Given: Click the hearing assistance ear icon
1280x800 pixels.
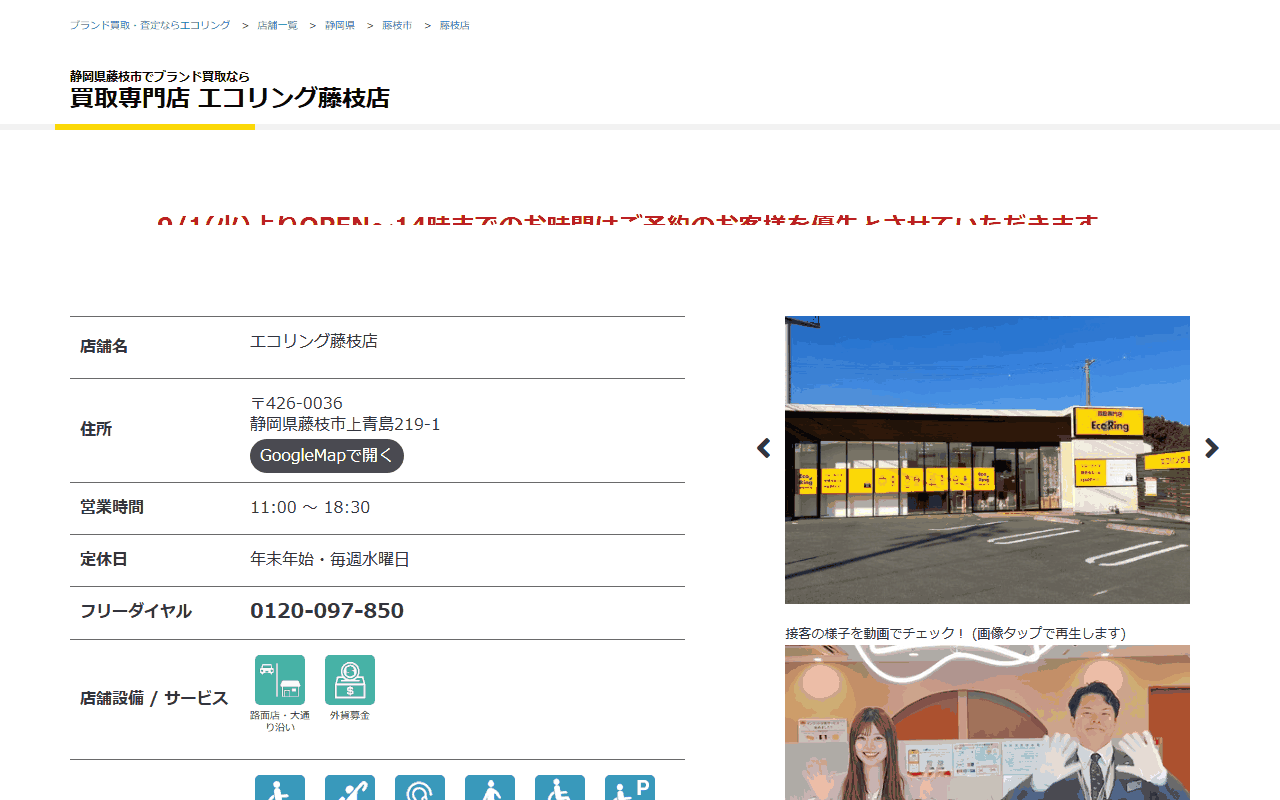Looking at the screenshot, I should tap(420, 788).
